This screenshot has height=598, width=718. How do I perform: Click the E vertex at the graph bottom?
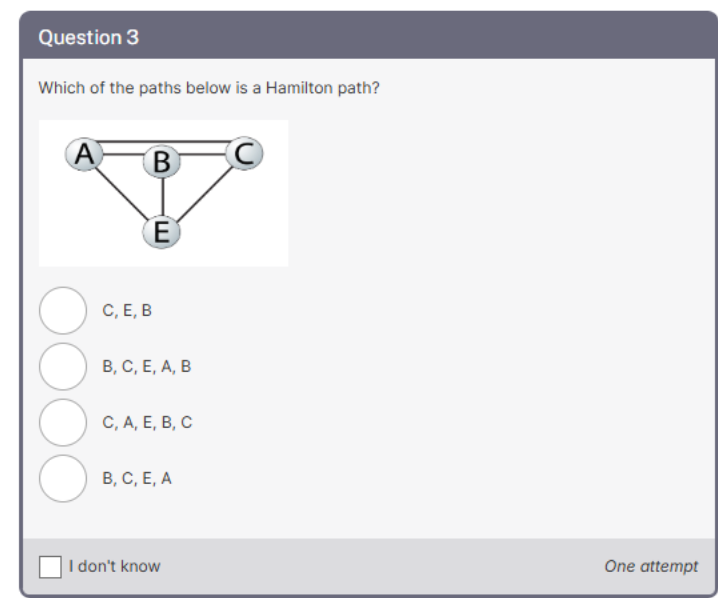coord(161,232)
